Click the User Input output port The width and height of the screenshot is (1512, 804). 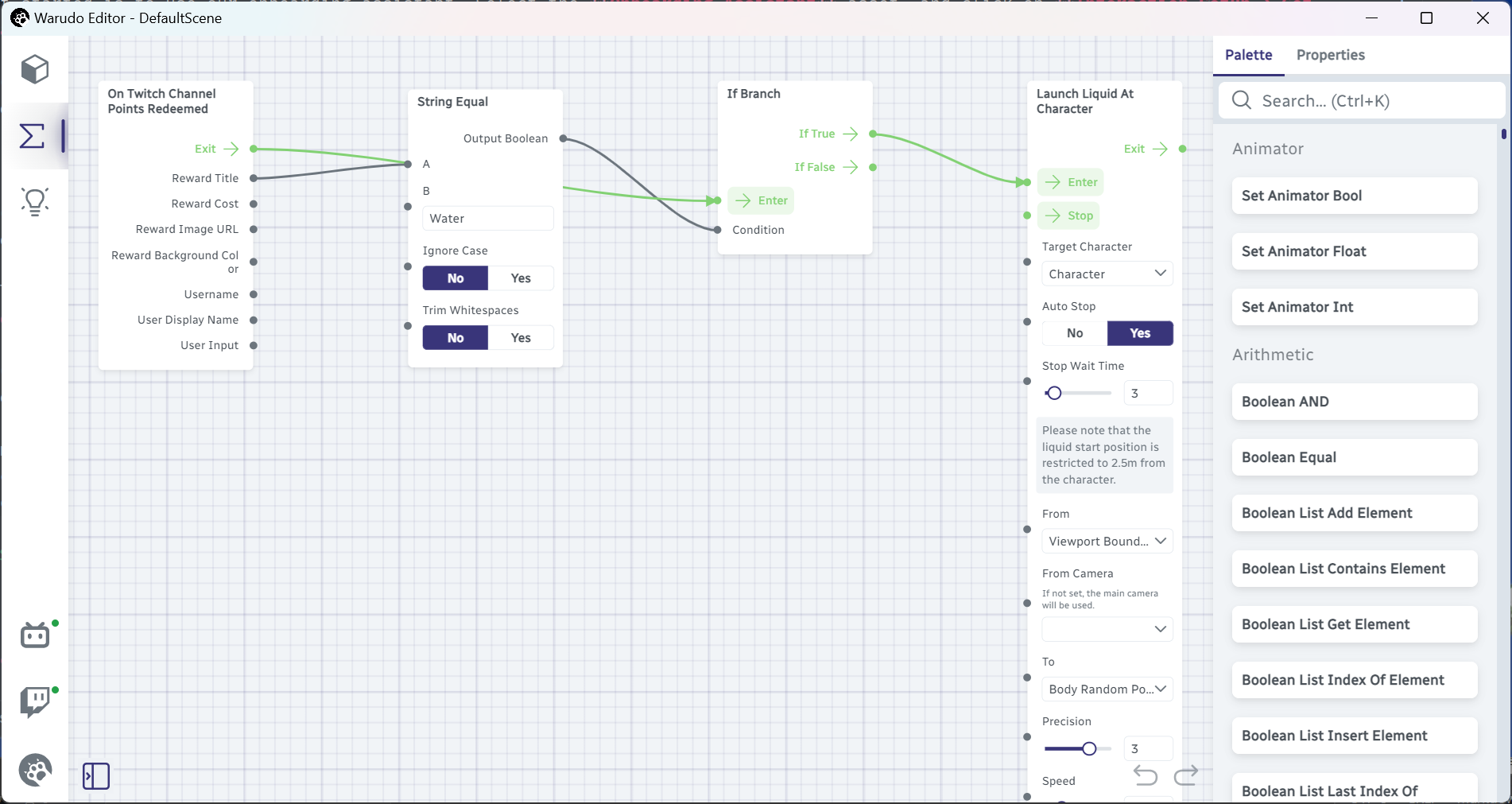(x=254, y=345)
